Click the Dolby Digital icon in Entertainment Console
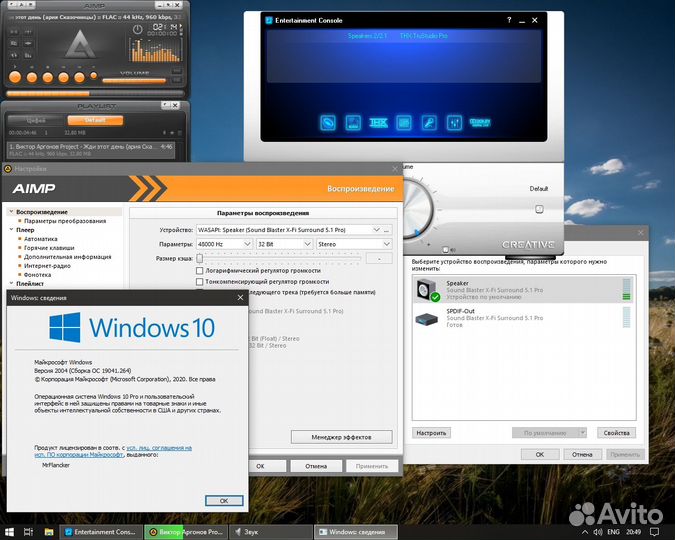 pos(480,123)
